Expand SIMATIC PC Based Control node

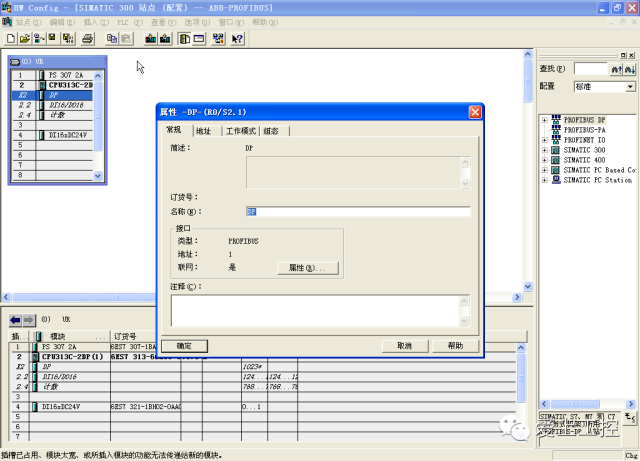click(x=544, y=170)
